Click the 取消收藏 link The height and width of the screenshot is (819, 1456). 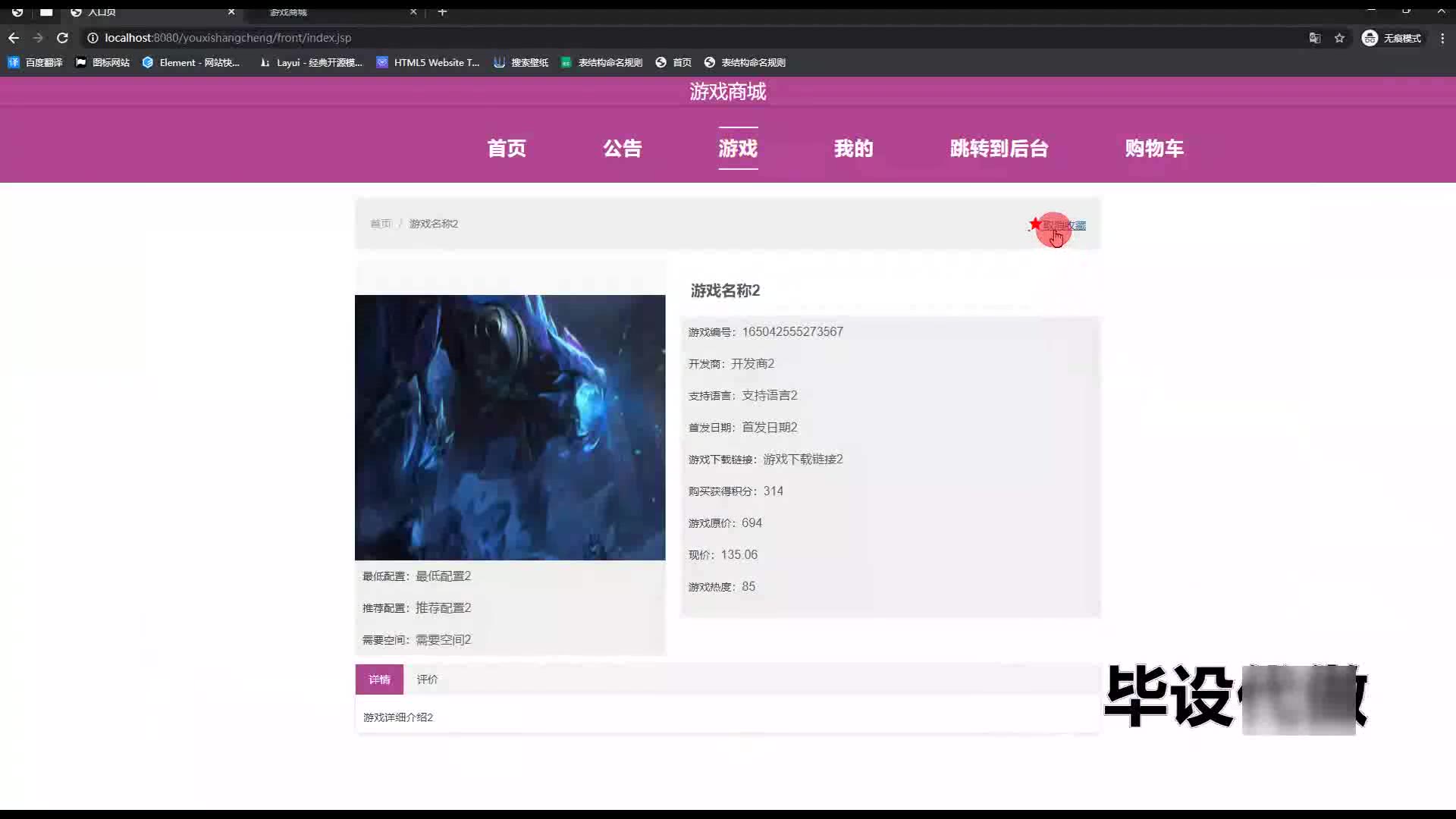pos(1064,225)
